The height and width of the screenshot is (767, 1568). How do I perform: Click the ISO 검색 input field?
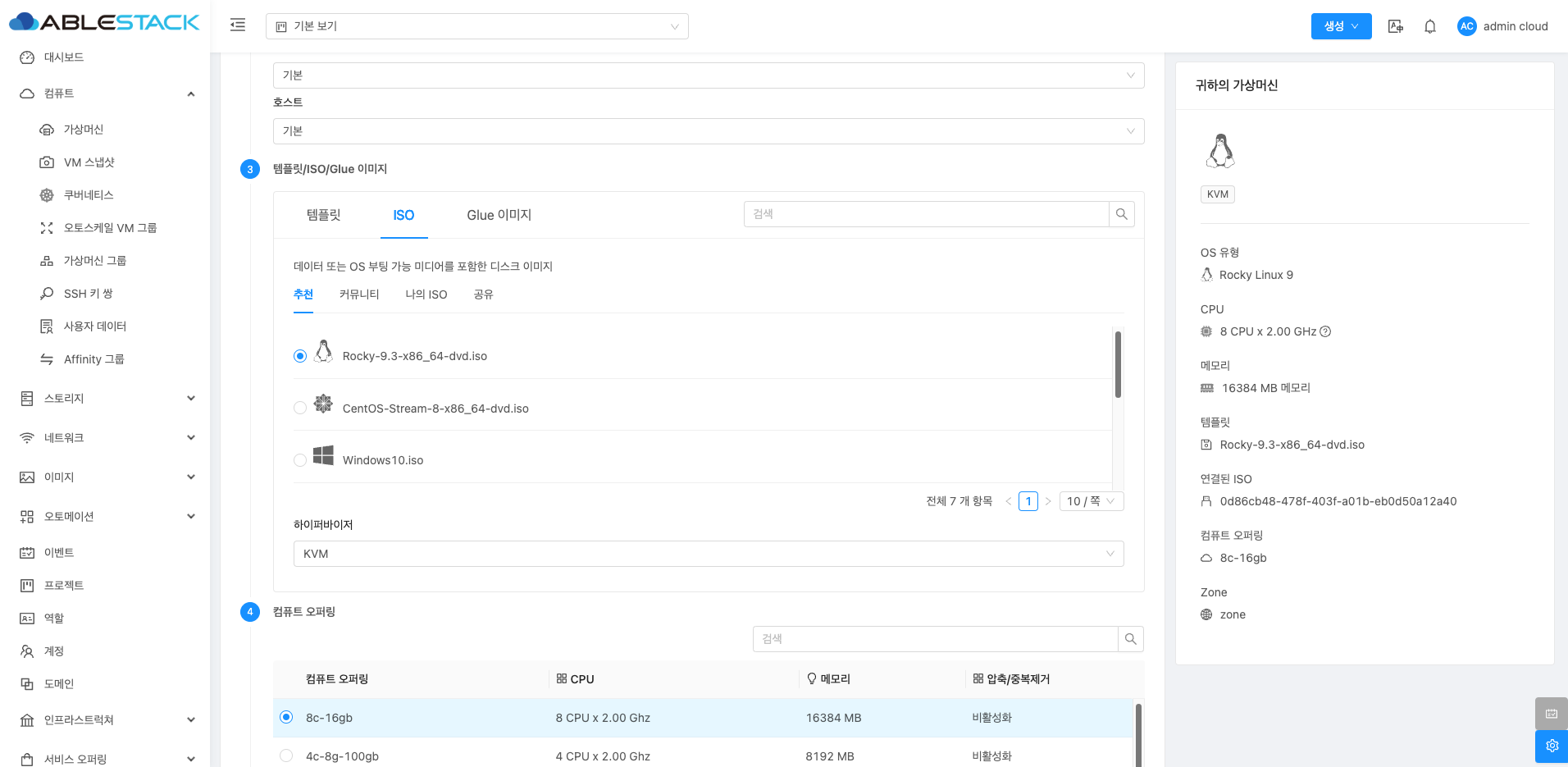(x=926, y=214)
